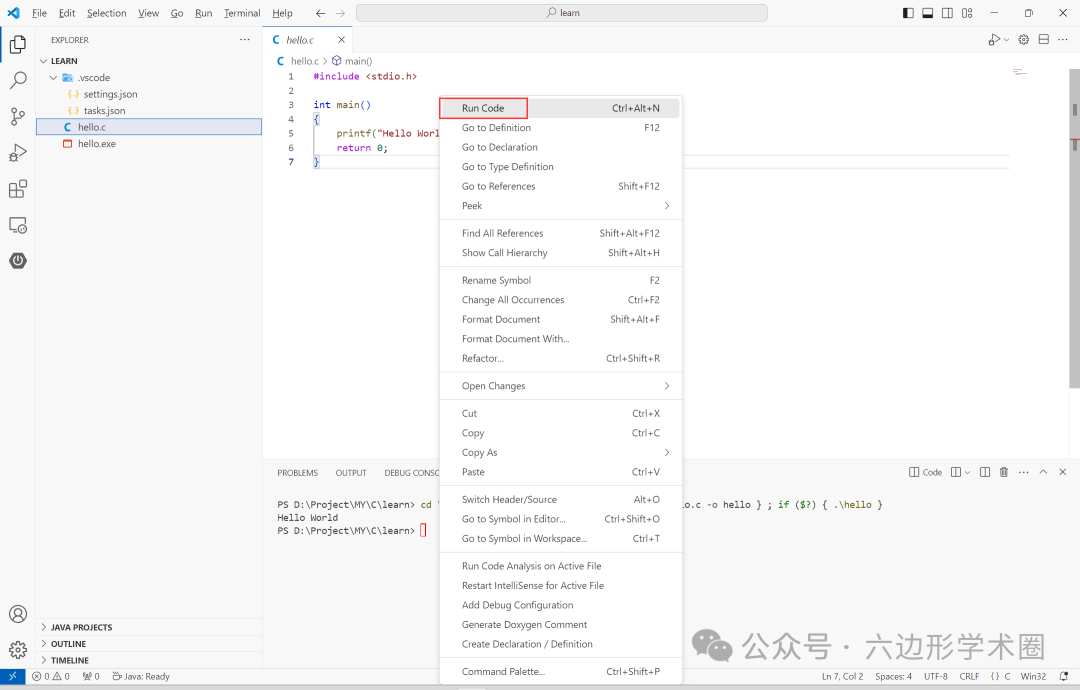Select the Run and Debug icon
Viewport: 1080px width, 690px height.
[17, 153]
